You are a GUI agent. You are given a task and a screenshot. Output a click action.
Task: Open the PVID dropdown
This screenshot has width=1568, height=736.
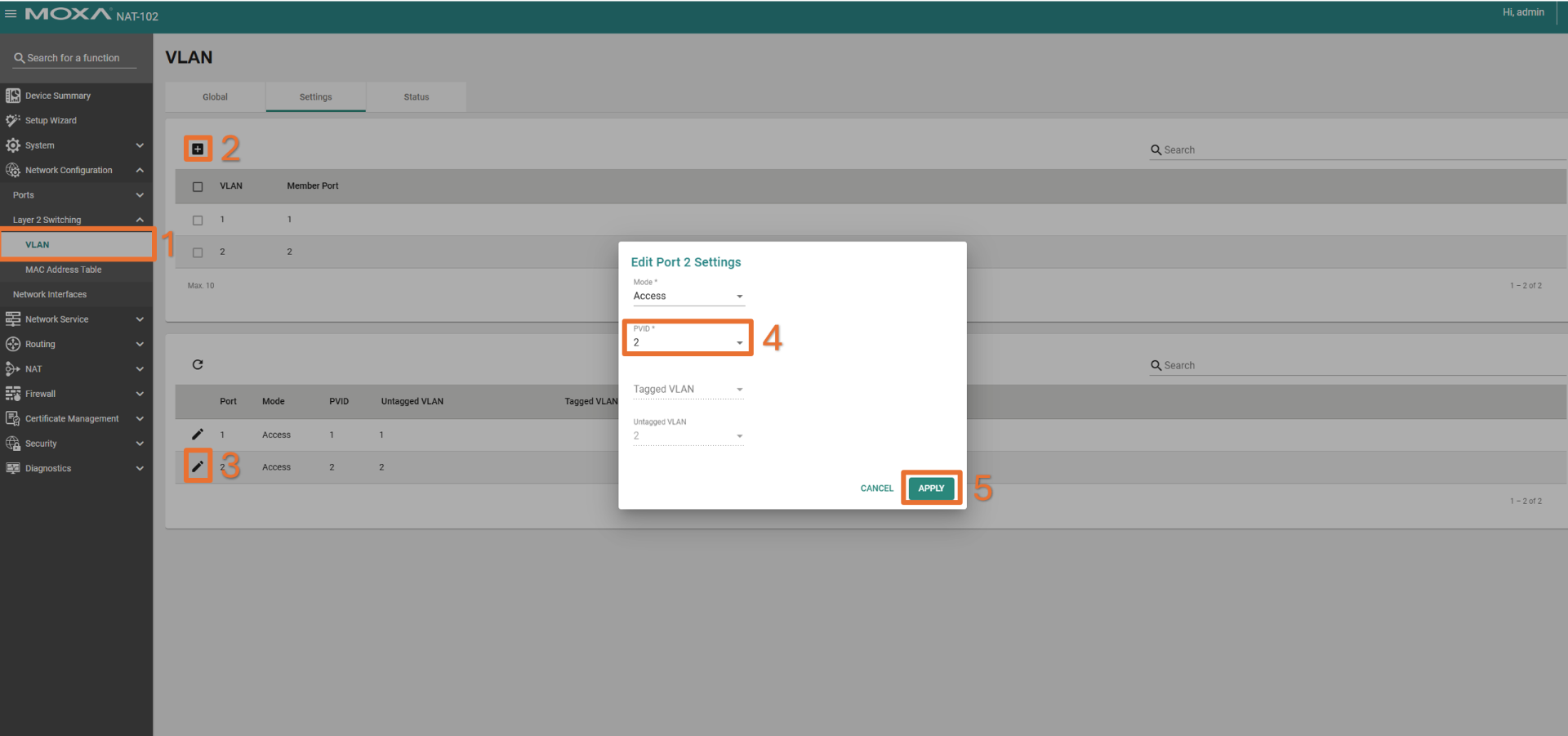tap(688, 342)
